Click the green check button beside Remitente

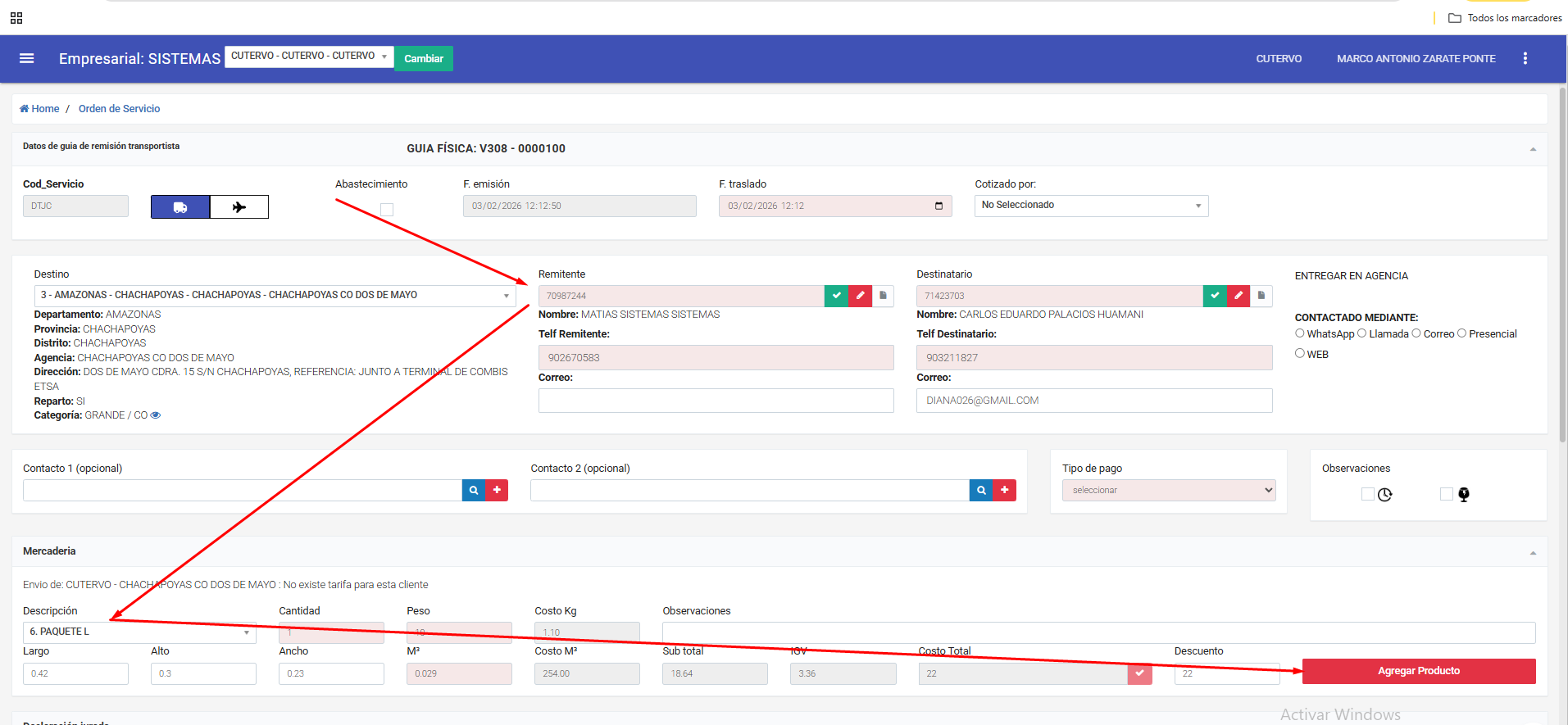(x=836, y=296)
